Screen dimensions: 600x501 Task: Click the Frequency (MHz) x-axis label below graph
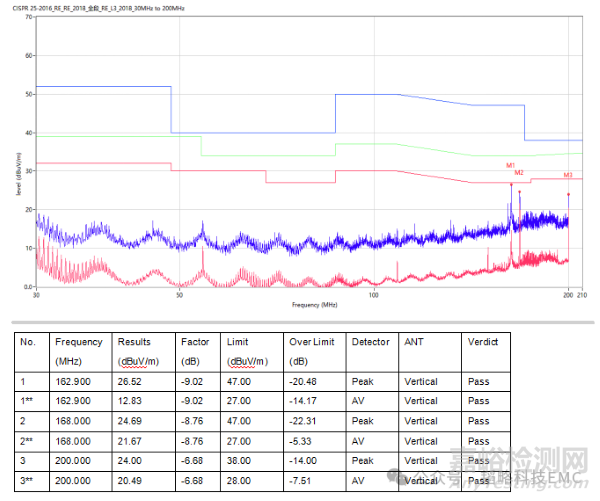[x=313, y=304]
